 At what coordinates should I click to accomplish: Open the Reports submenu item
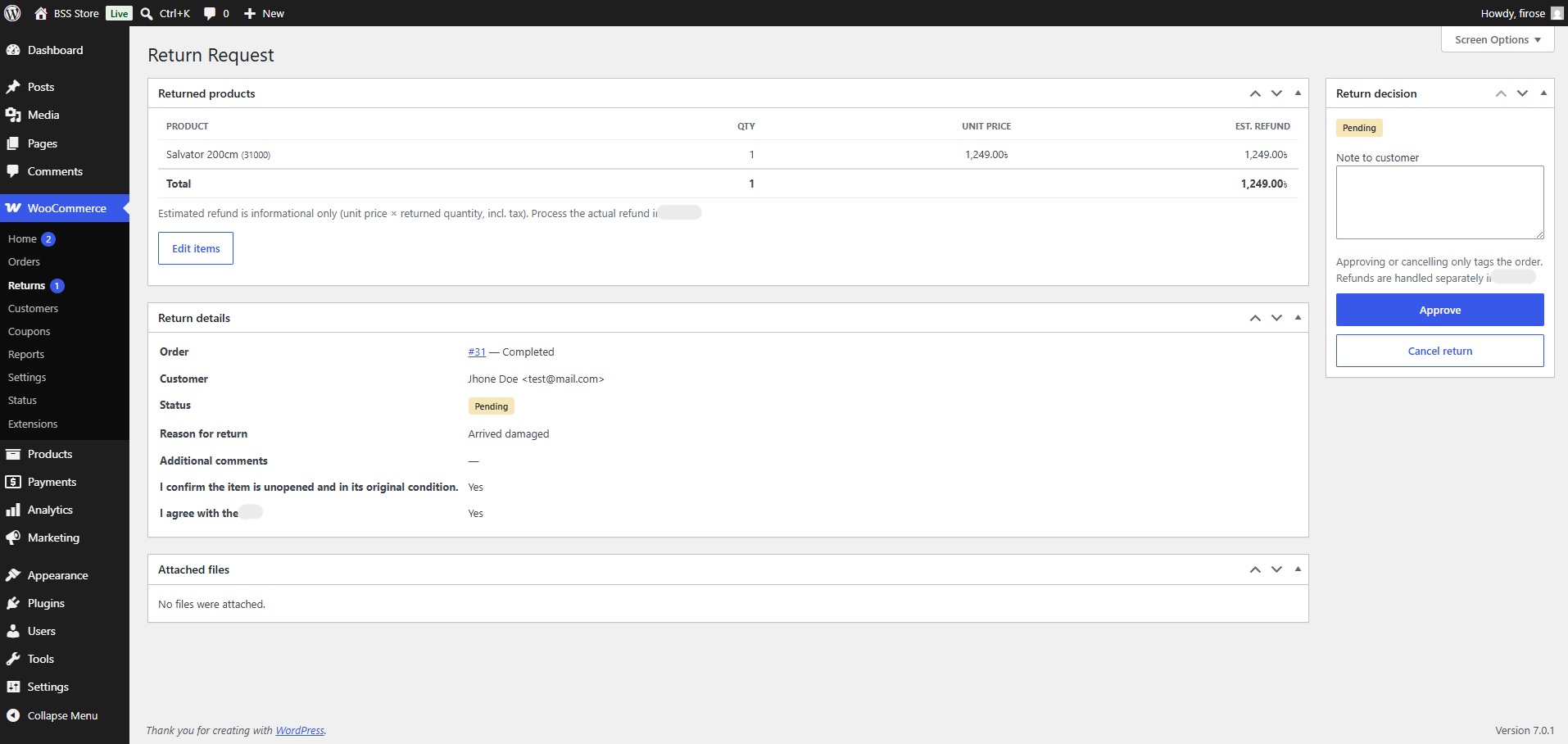click(x=26, y=355)
